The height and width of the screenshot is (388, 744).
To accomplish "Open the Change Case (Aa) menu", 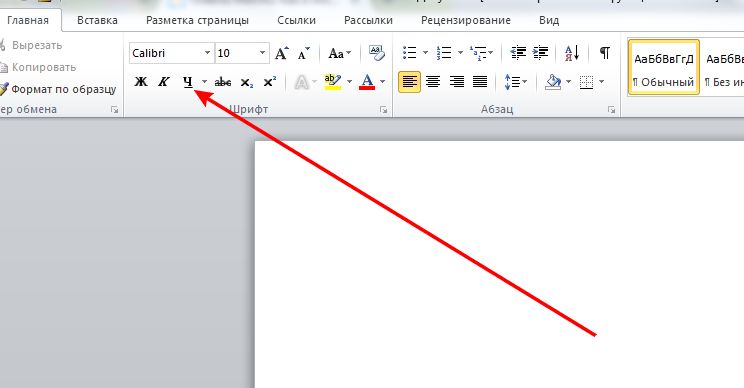I will 340,53.
